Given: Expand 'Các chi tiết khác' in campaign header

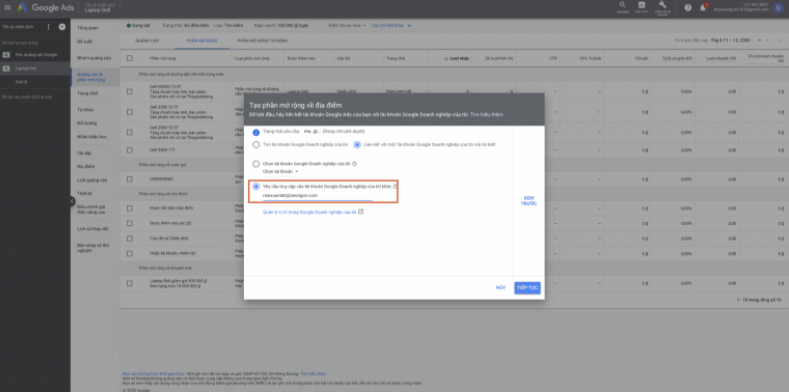Looking at the screenshot, I should coord(391,25).
